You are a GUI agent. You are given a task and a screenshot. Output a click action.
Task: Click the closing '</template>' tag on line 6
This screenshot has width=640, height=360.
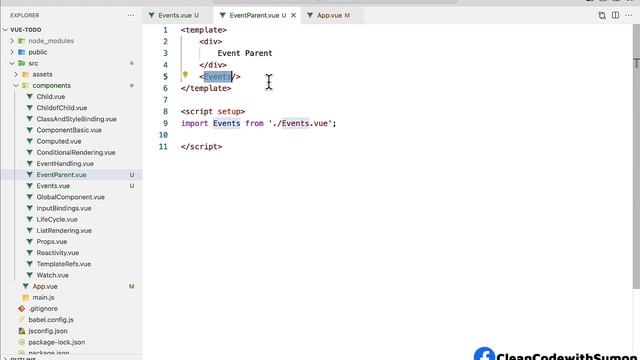(x=206, y=88)
